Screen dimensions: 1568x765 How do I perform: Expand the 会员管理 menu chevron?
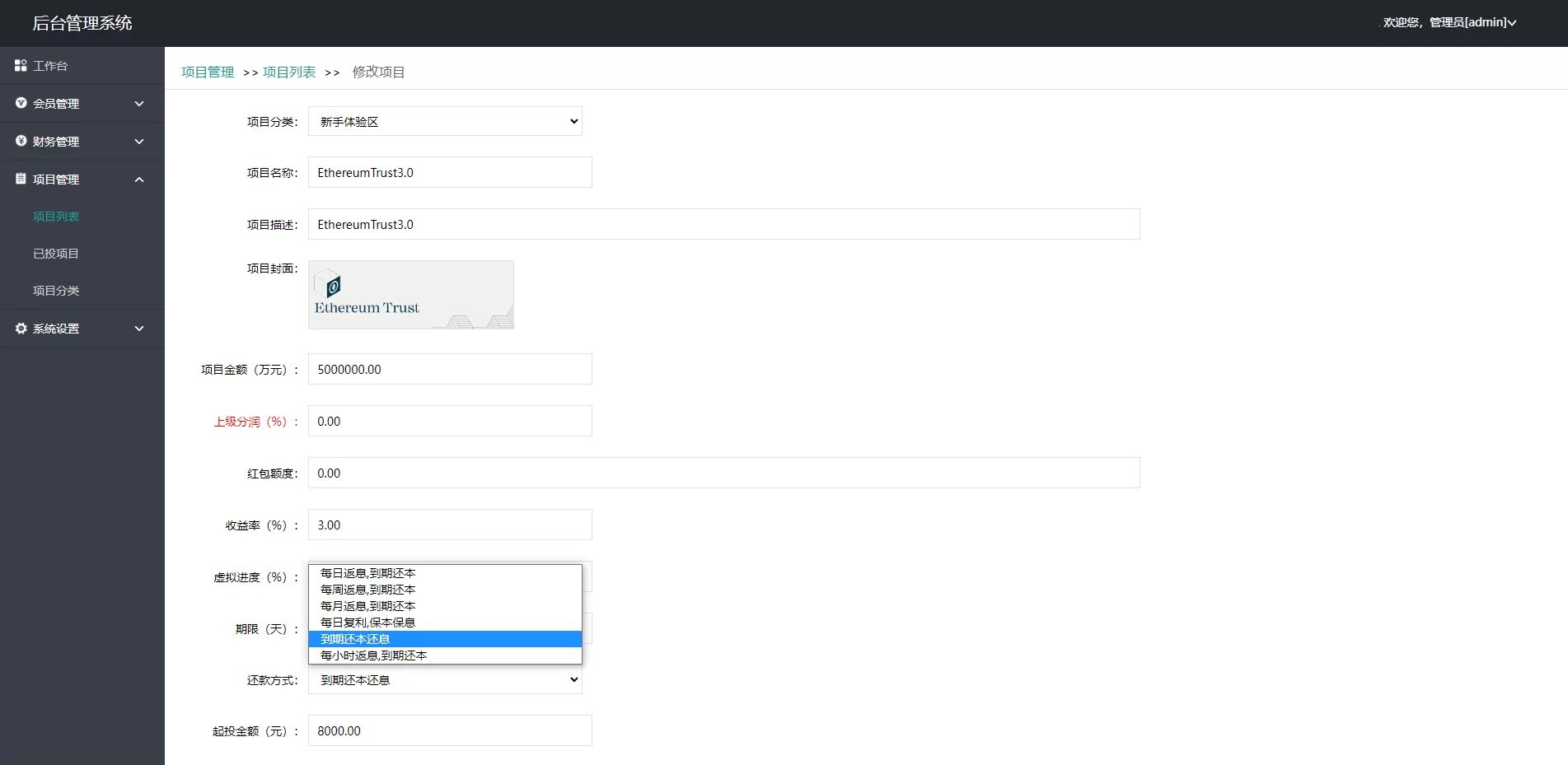[139, 104]
